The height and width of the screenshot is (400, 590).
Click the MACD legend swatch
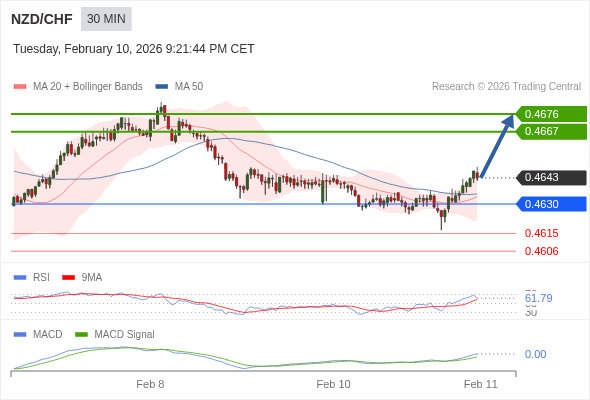tap(20, 335)
